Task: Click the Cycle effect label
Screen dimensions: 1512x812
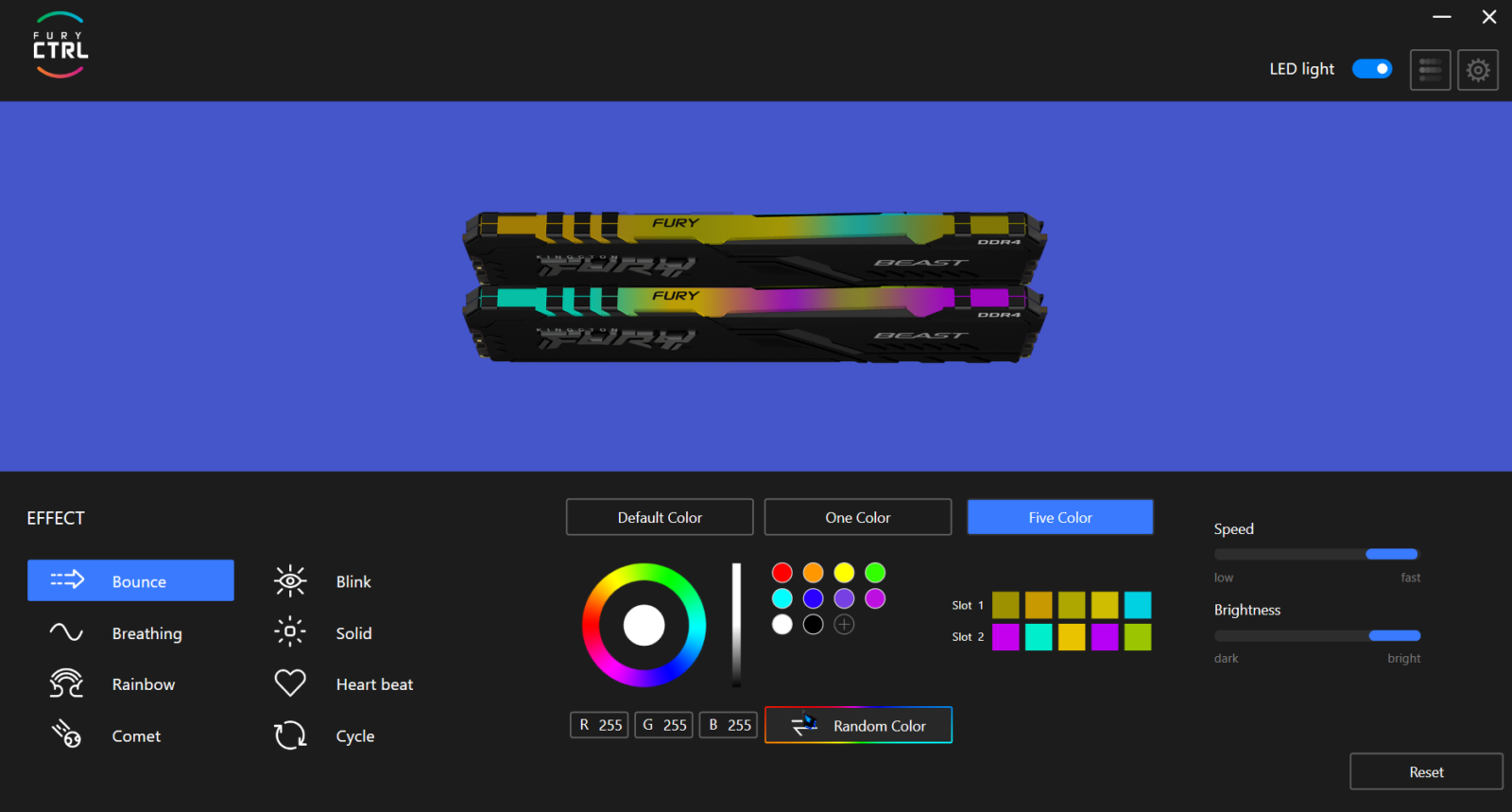Action: pos(355,736)
